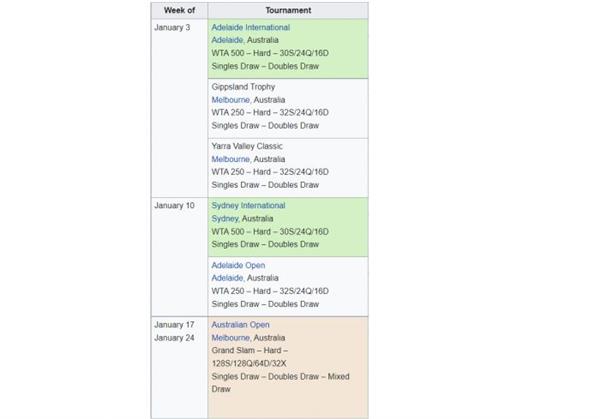Open the Melbourne link under Yarra Valley Classic

[x=231, y=159]
